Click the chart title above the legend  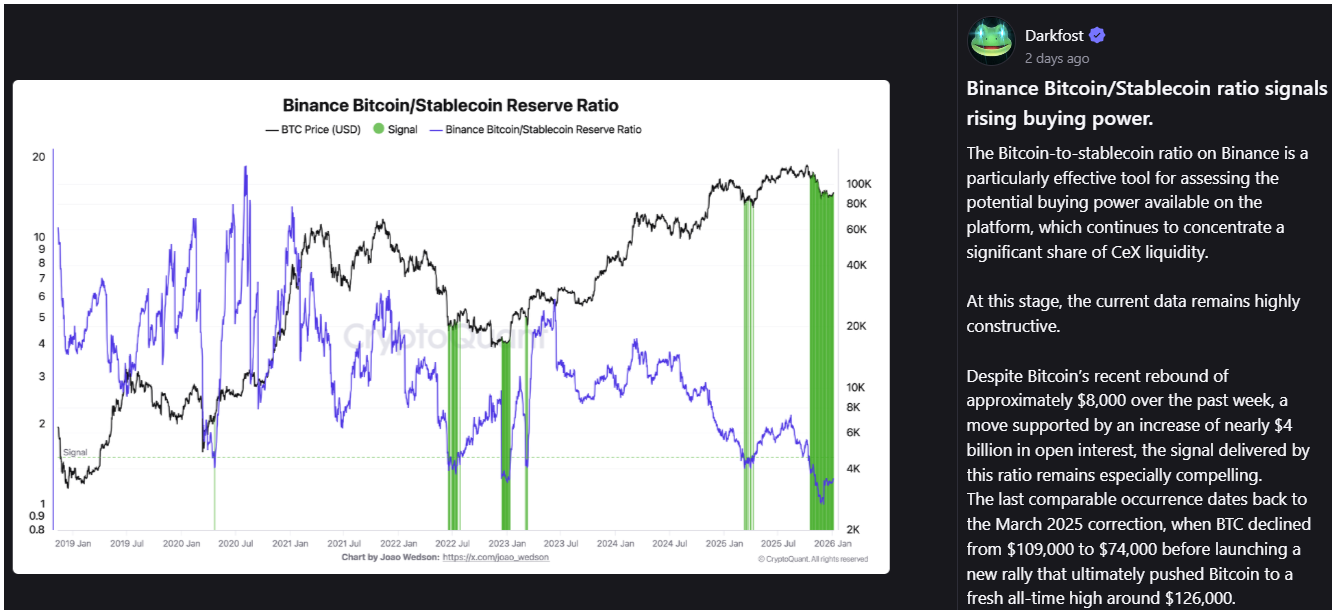tap(450, 105)
